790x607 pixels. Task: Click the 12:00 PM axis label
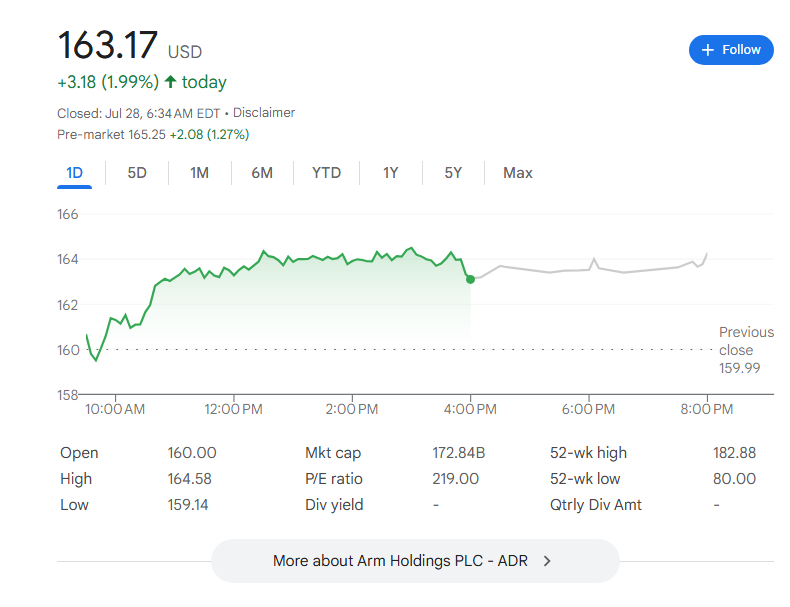click(233, 409)
